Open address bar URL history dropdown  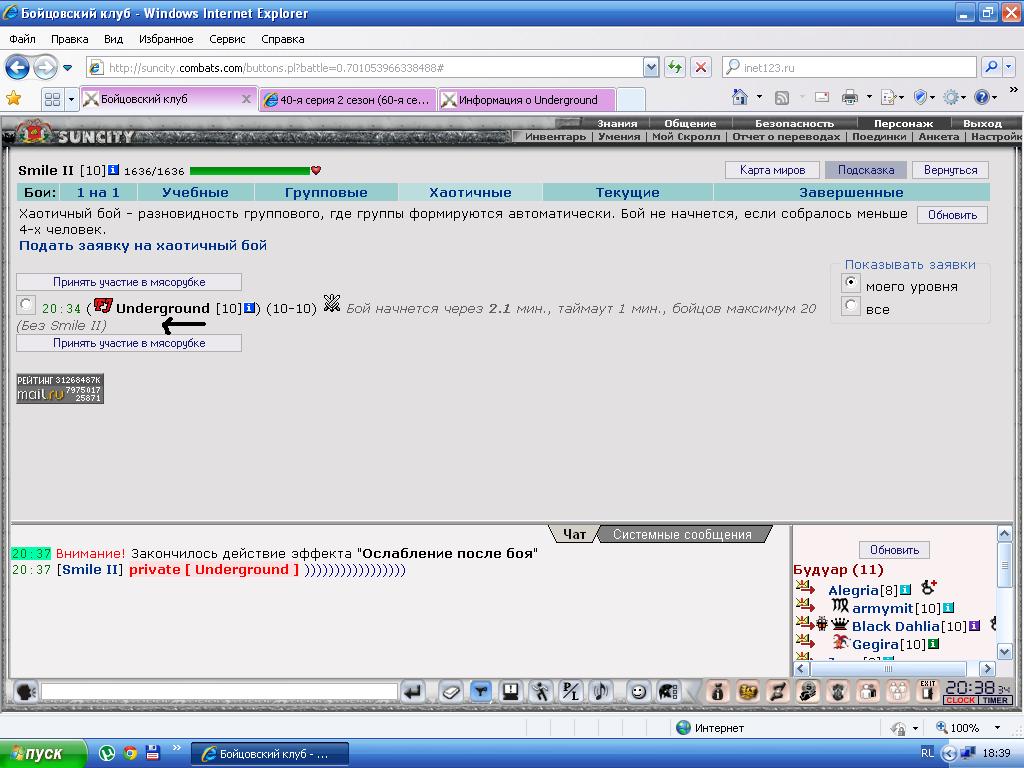(650, 67)
